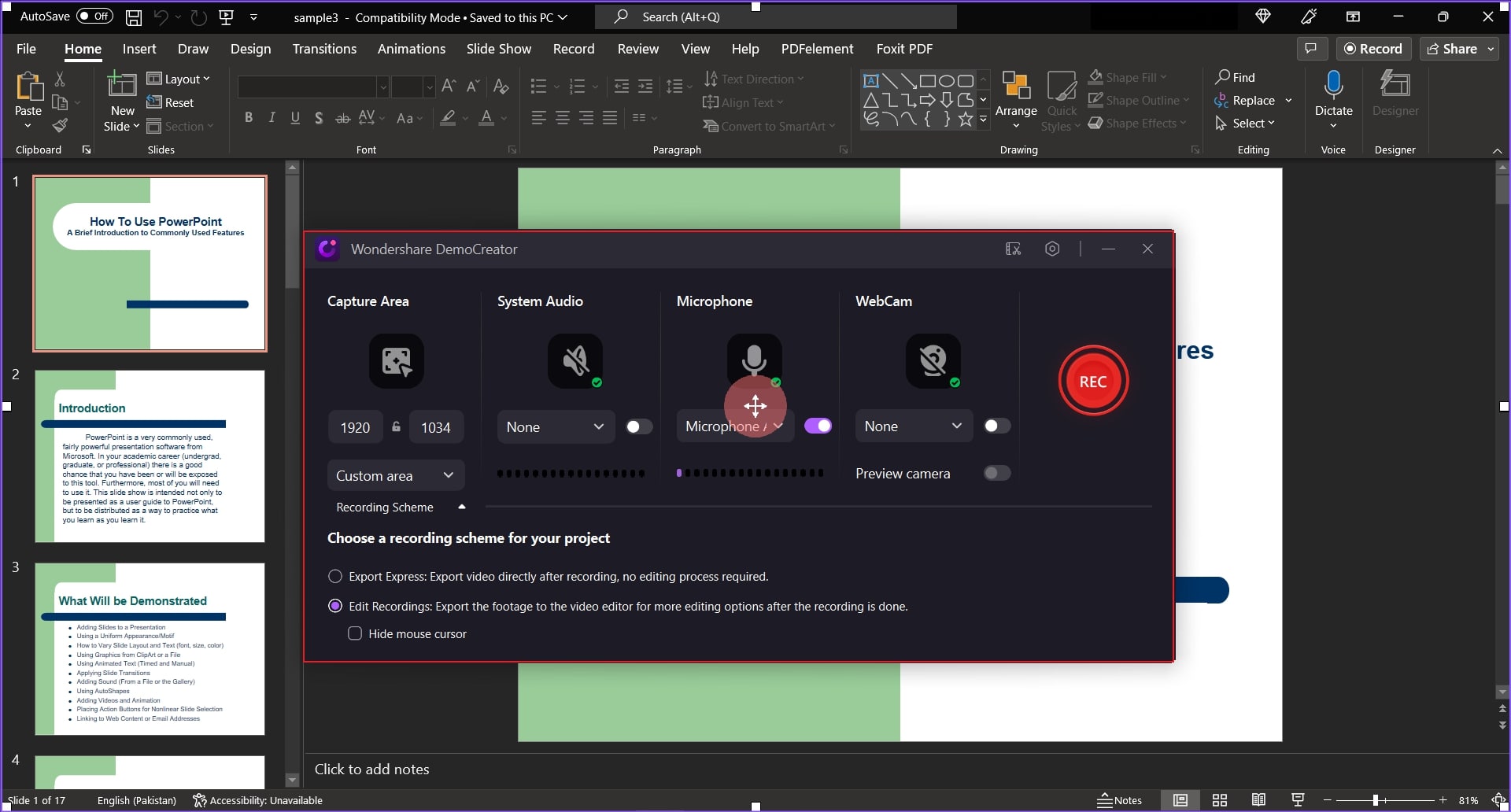Click the DemoCreator screen drawing tool icon

(x=1014, y=249)
